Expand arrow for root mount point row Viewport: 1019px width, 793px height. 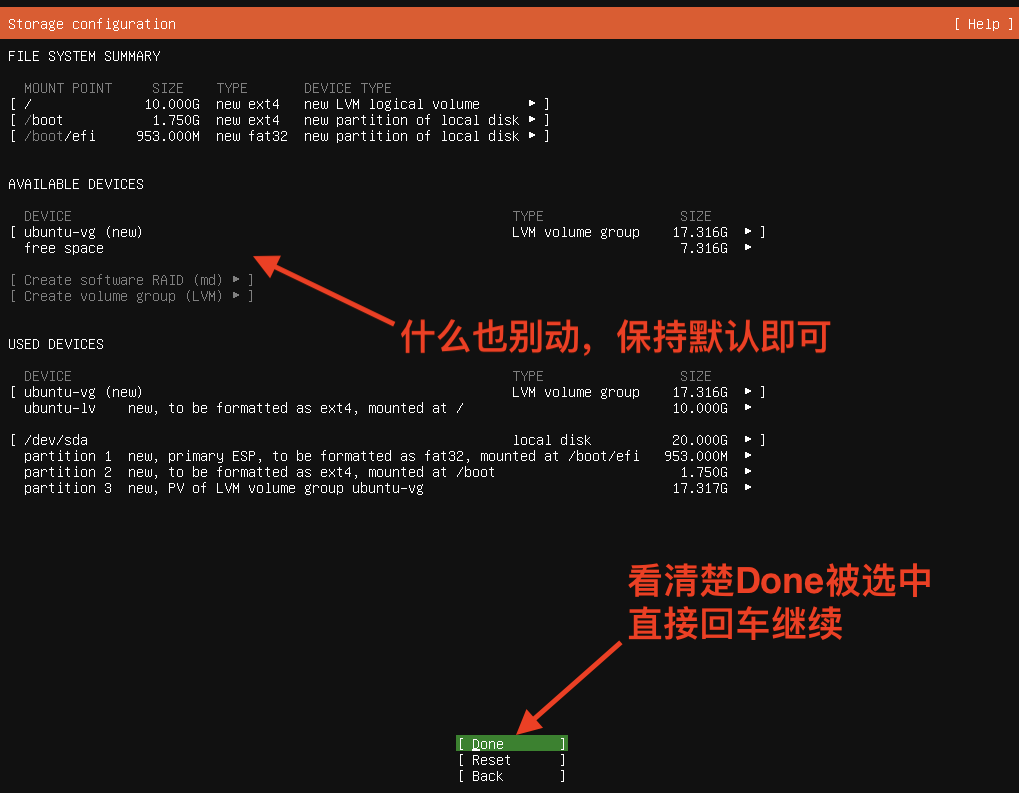coord(532,103)
